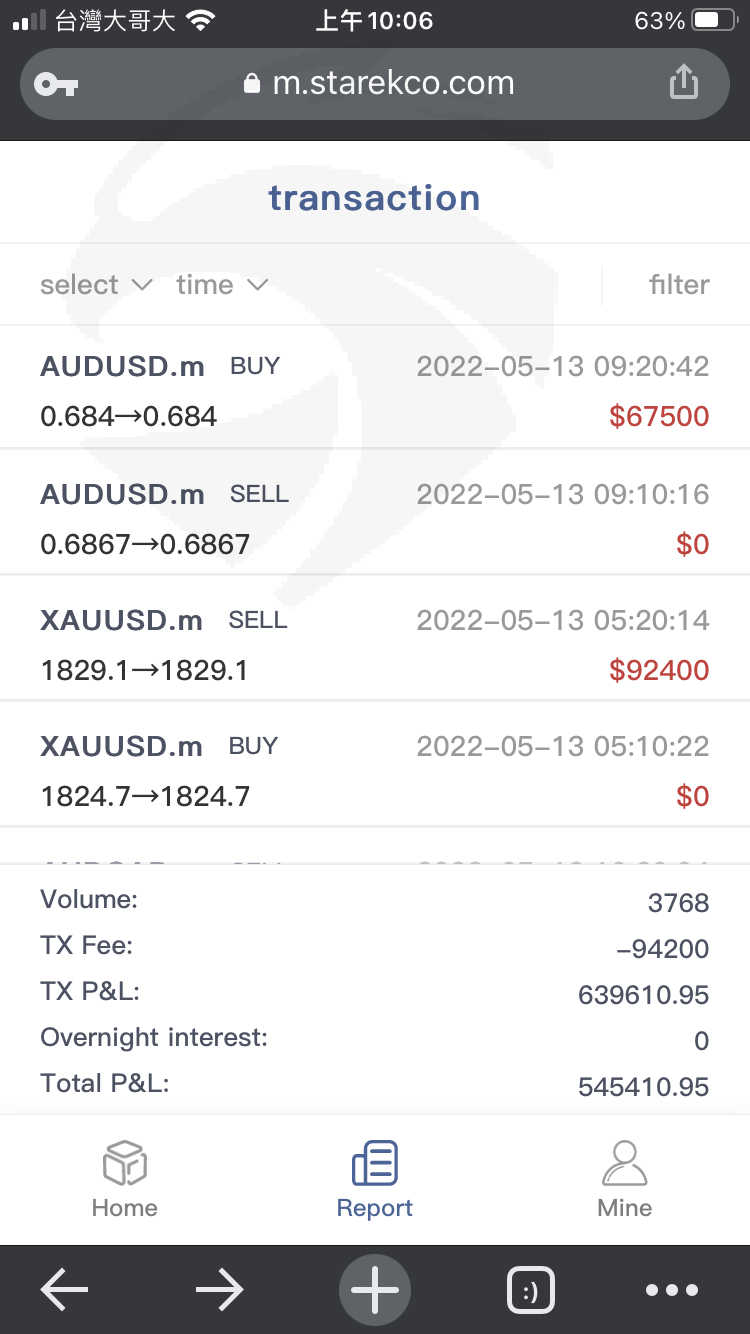Tap the filter button

coord(678,285)
